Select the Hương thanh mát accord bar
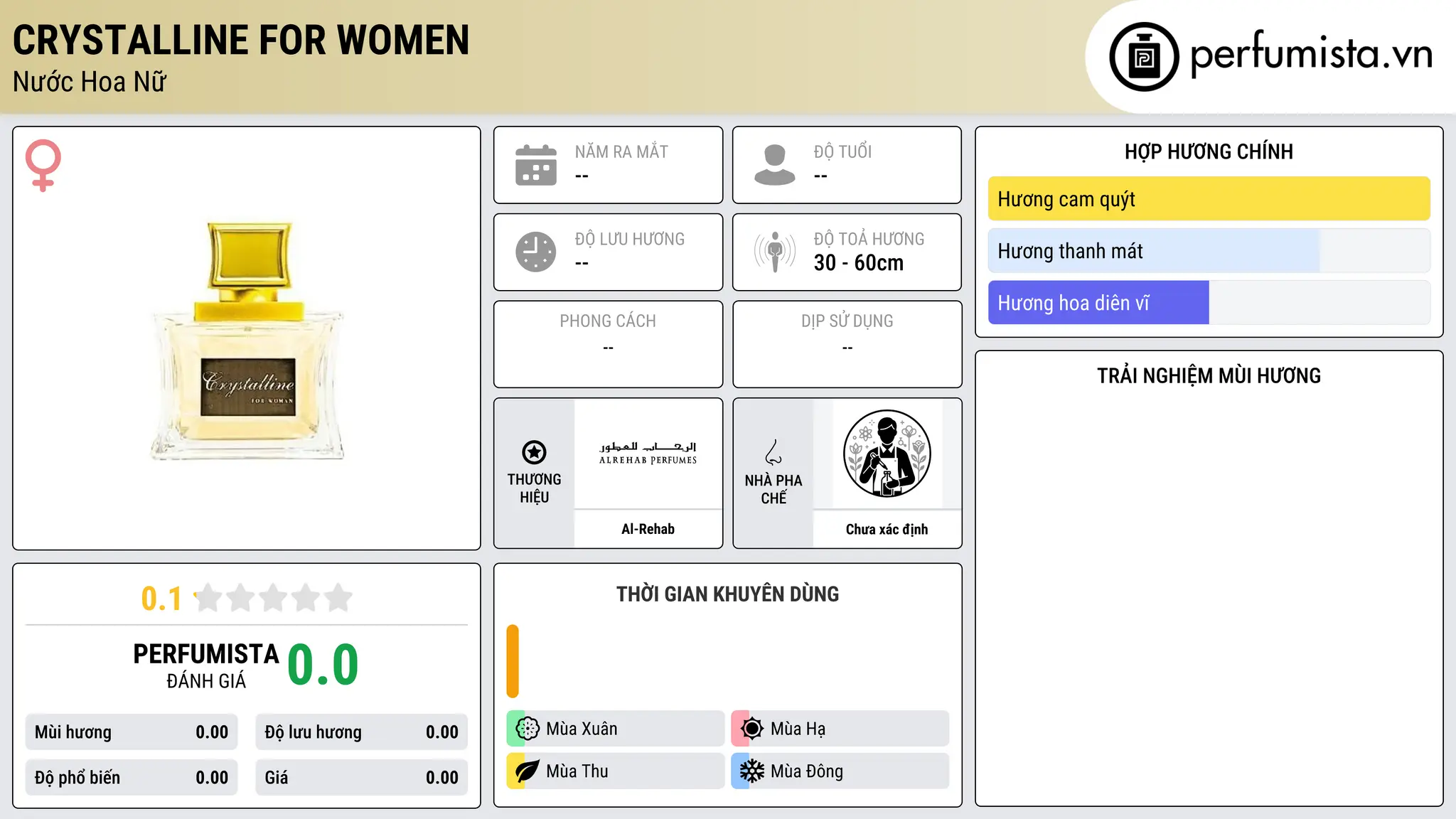Screen dimensions: 1456x819 (x=1209, y=251)
